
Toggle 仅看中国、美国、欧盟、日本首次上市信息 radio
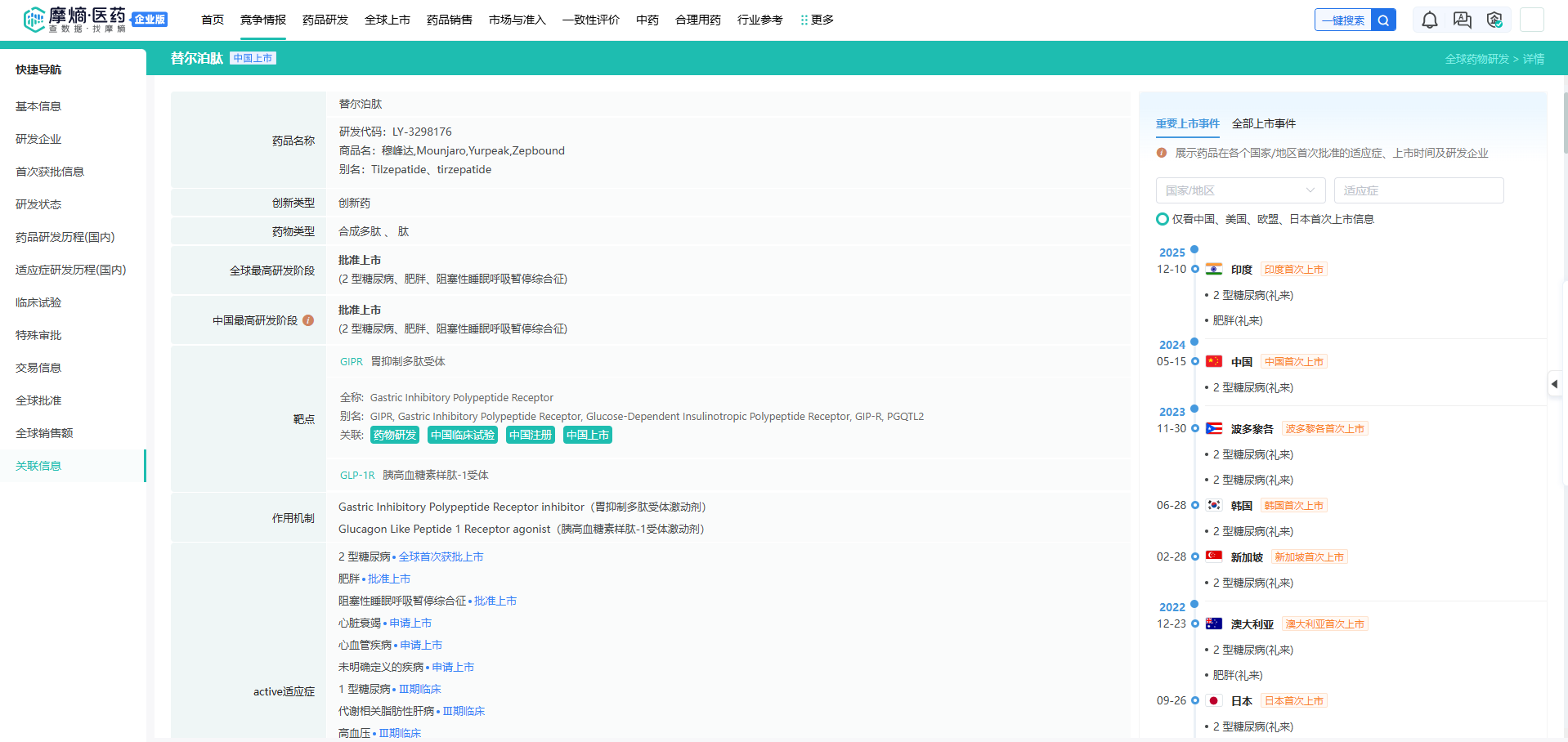tap(1162, 219)
